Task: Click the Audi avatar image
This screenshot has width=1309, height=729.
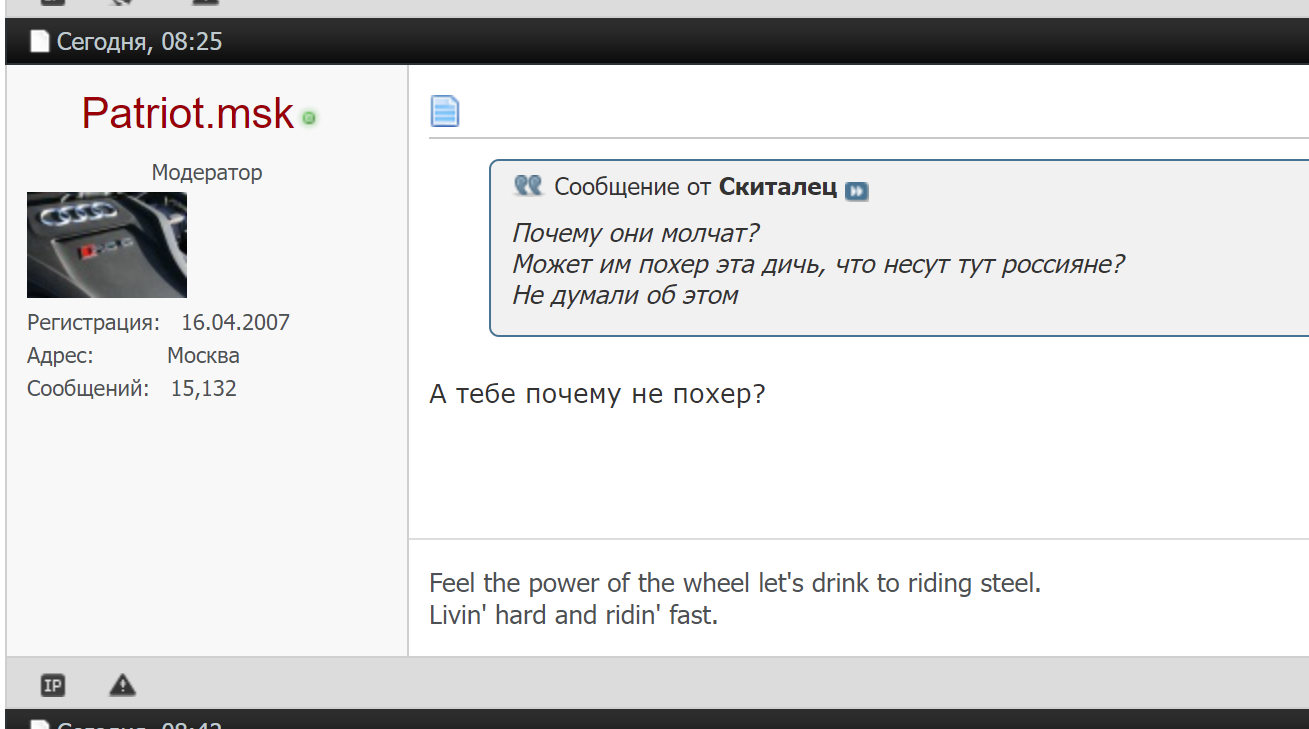Action: pyautogui.click(x=107, y=245)
